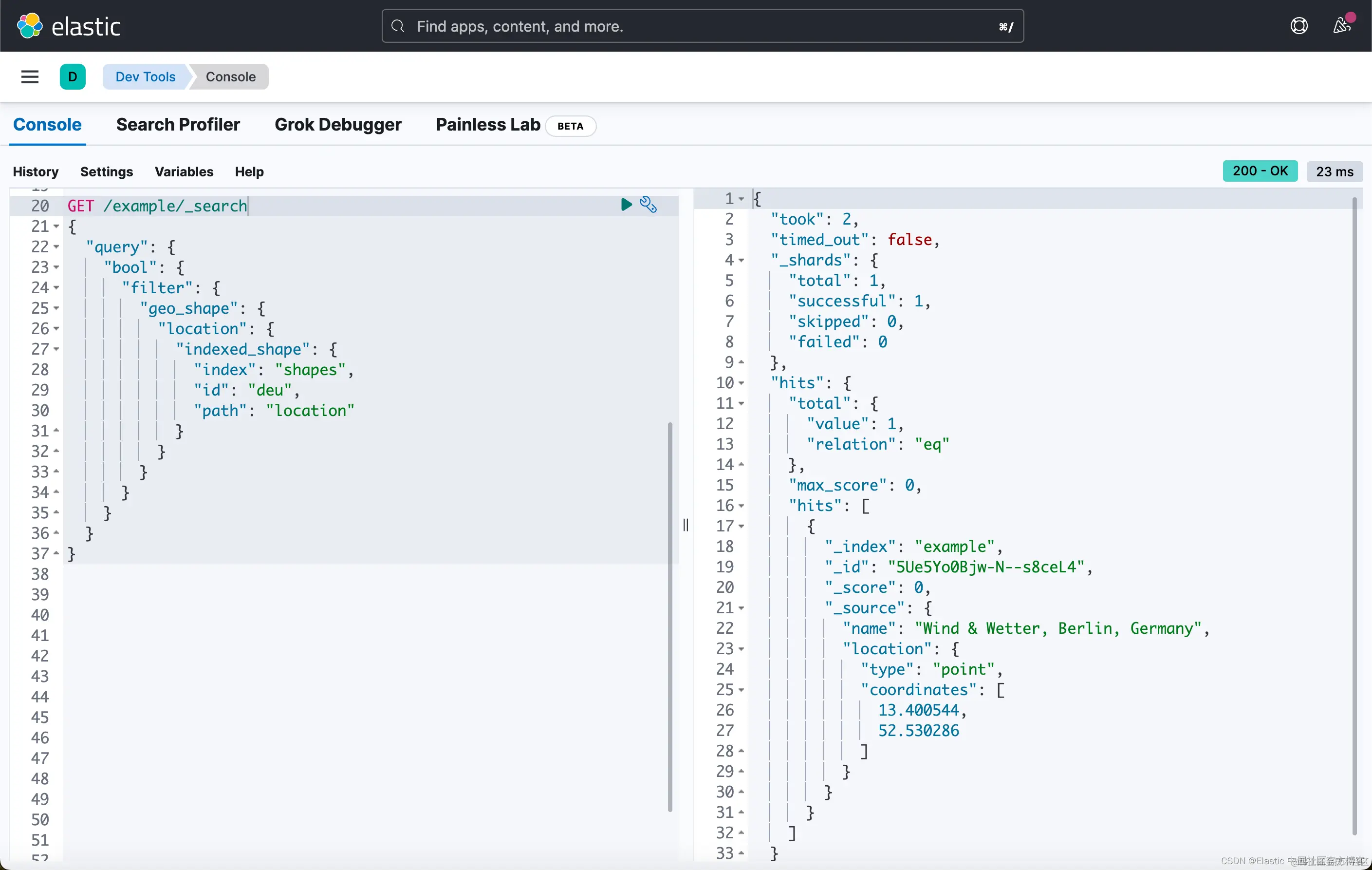
Task: Collapse the "query" block fold arrow
Action: pos(56,247)
